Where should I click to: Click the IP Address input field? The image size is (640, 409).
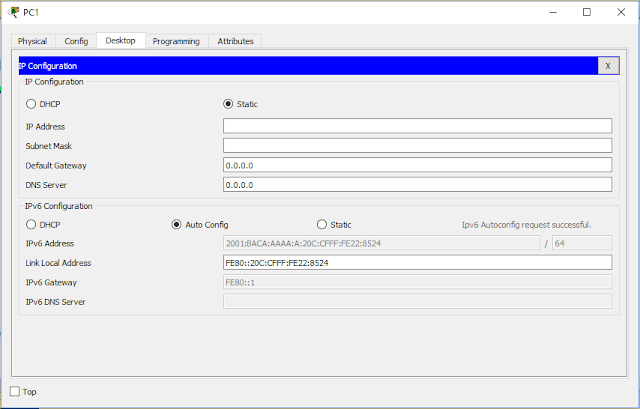coord(418,126)
